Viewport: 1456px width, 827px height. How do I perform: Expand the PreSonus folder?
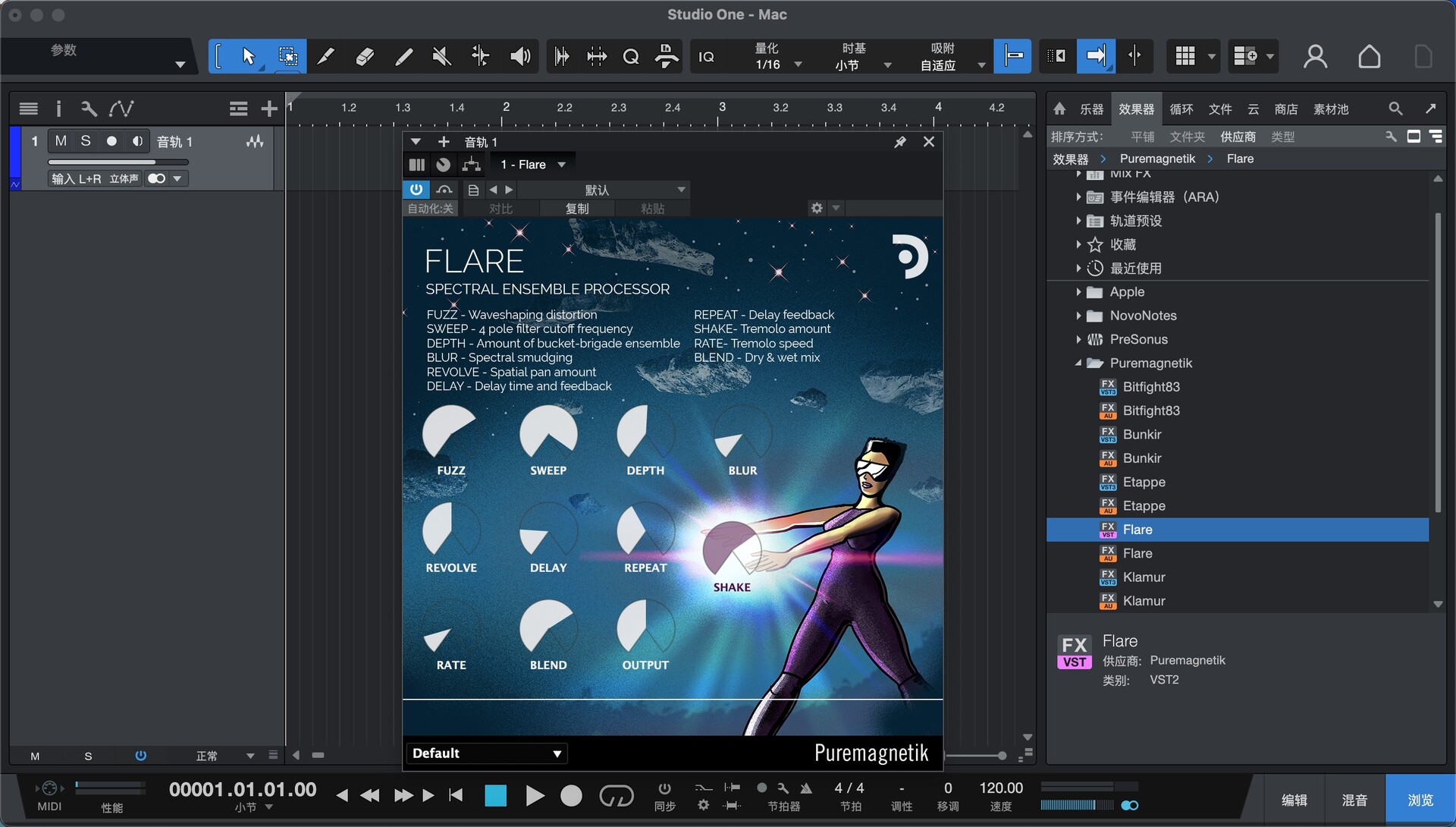coord(1078,339)
